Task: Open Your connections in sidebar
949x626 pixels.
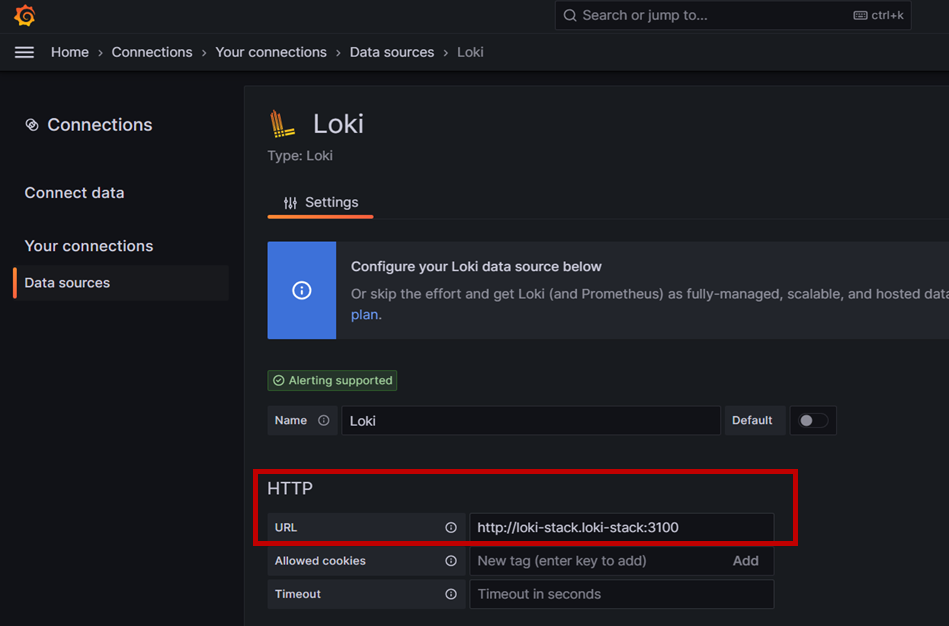Action: coord(89,246)
